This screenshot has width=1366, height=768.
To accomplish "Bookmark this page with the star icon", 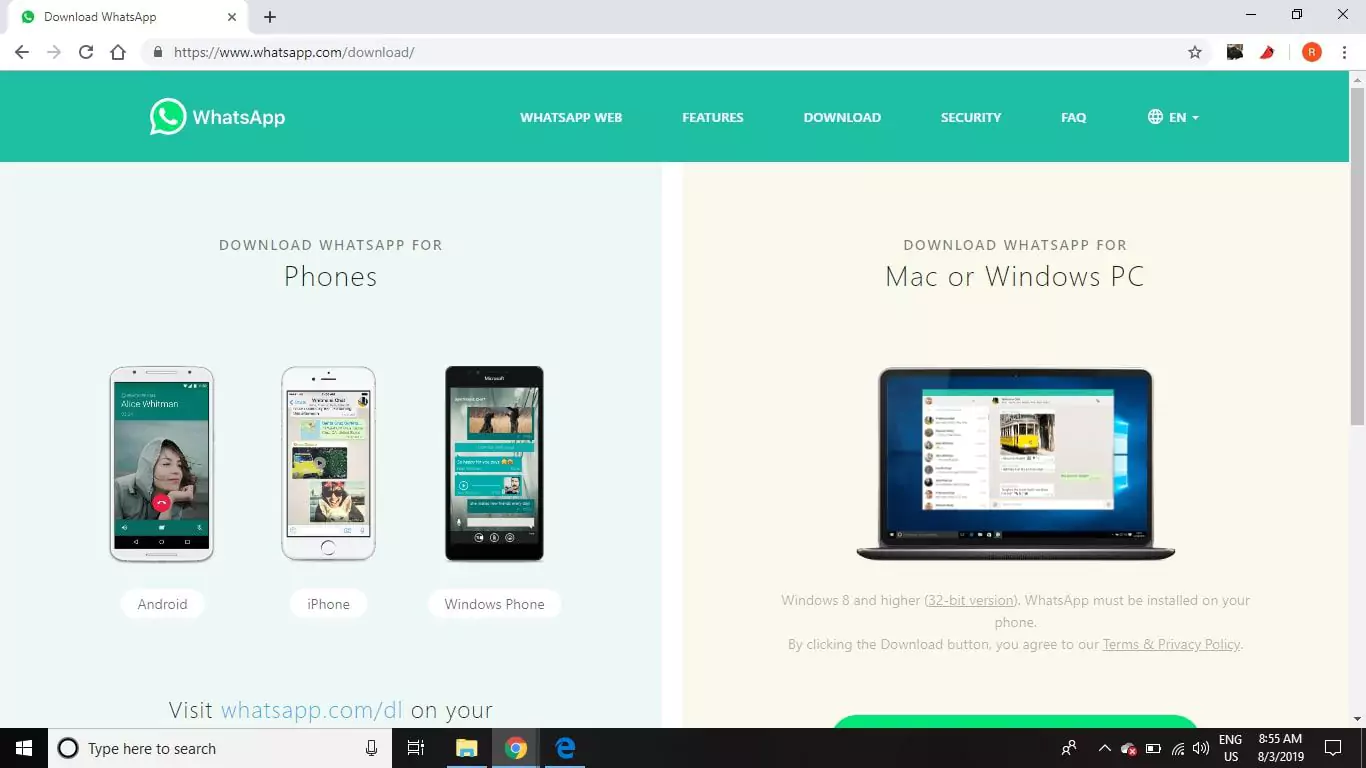I will [1195, 52].
